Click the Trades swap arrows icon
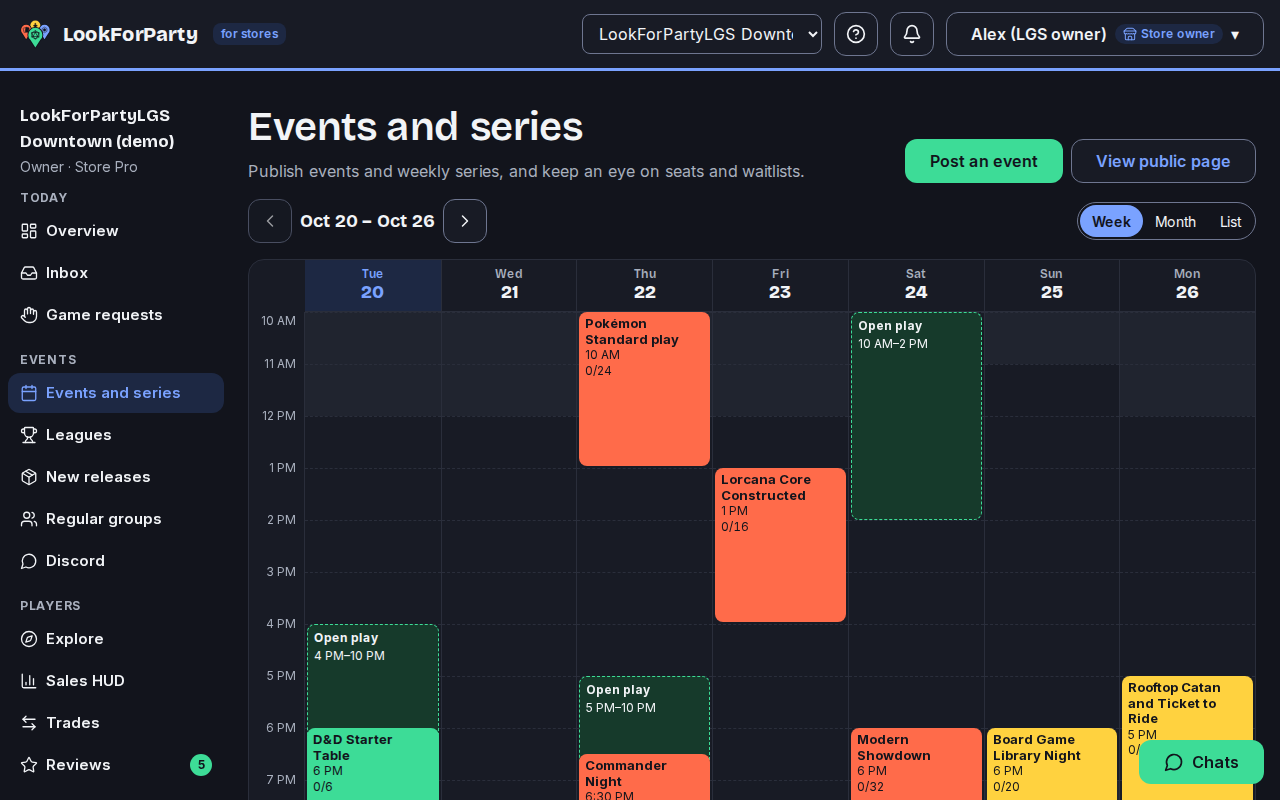This screenshot has height=800, width=1280. [29, 723]
